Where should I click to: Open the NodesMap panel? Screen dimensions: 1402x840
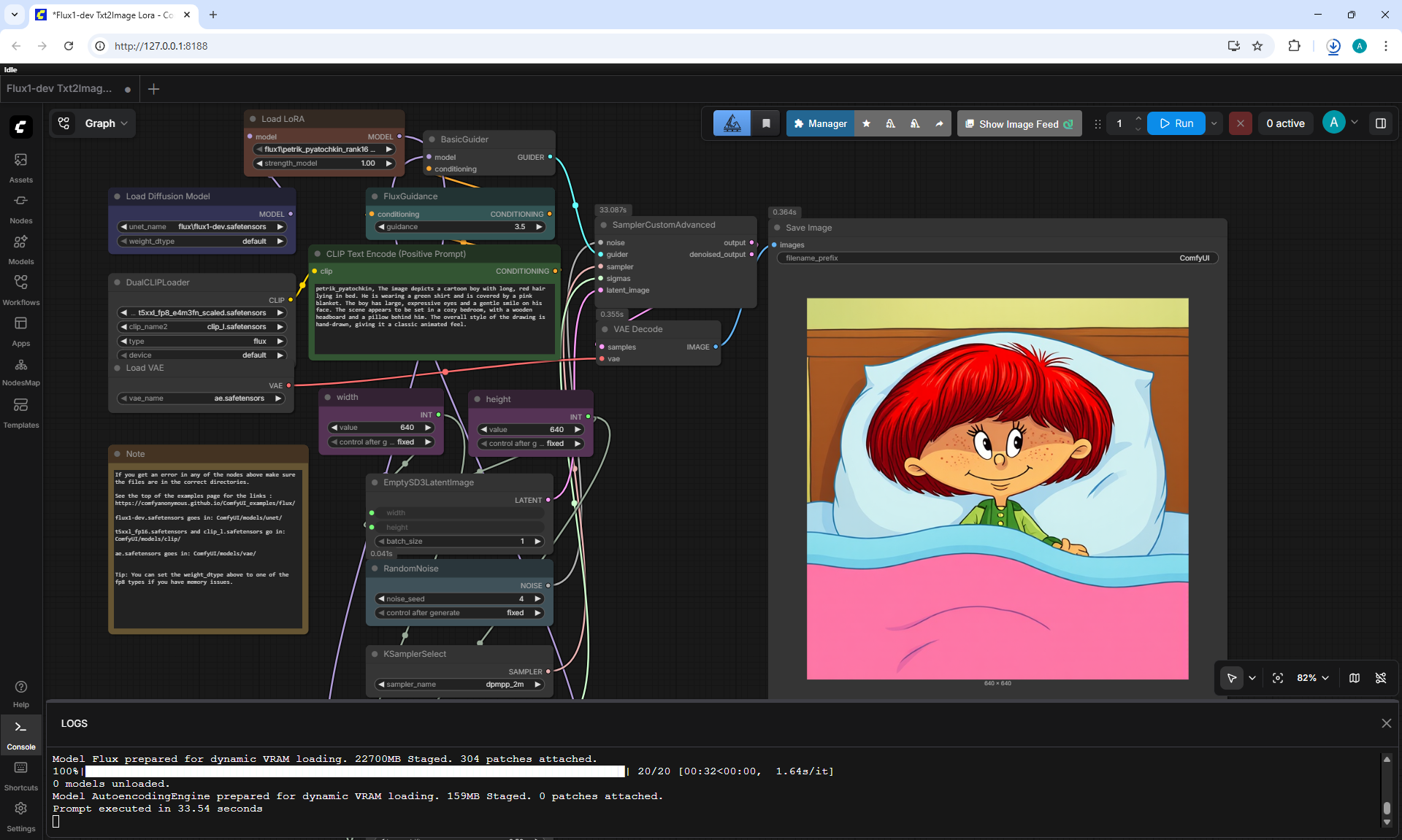pyautogui.click(x=20, y=371)
